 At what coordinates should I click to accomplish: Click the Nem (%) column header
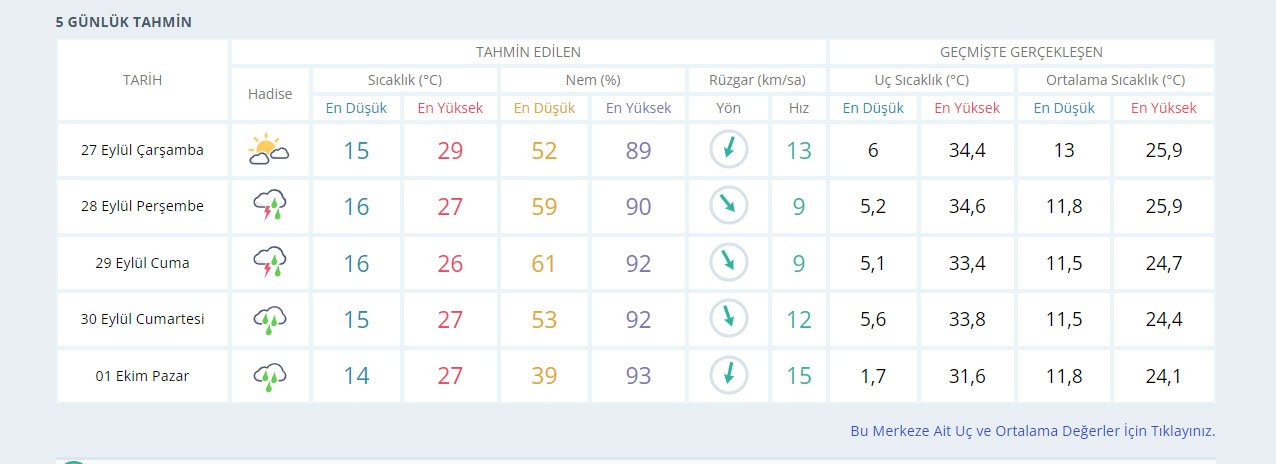[592, 80]
